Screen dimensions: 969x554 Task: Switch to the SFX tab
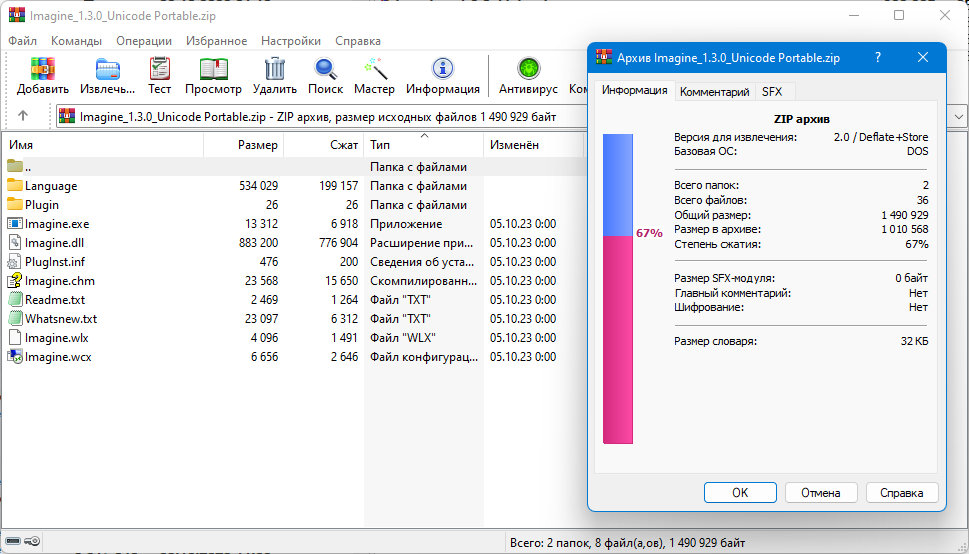click(772, 91)
